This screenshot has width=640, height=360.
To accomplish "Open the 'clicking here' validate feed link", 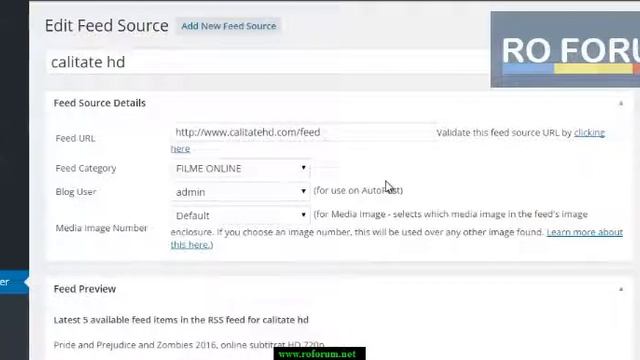I will tap(589, 133).
